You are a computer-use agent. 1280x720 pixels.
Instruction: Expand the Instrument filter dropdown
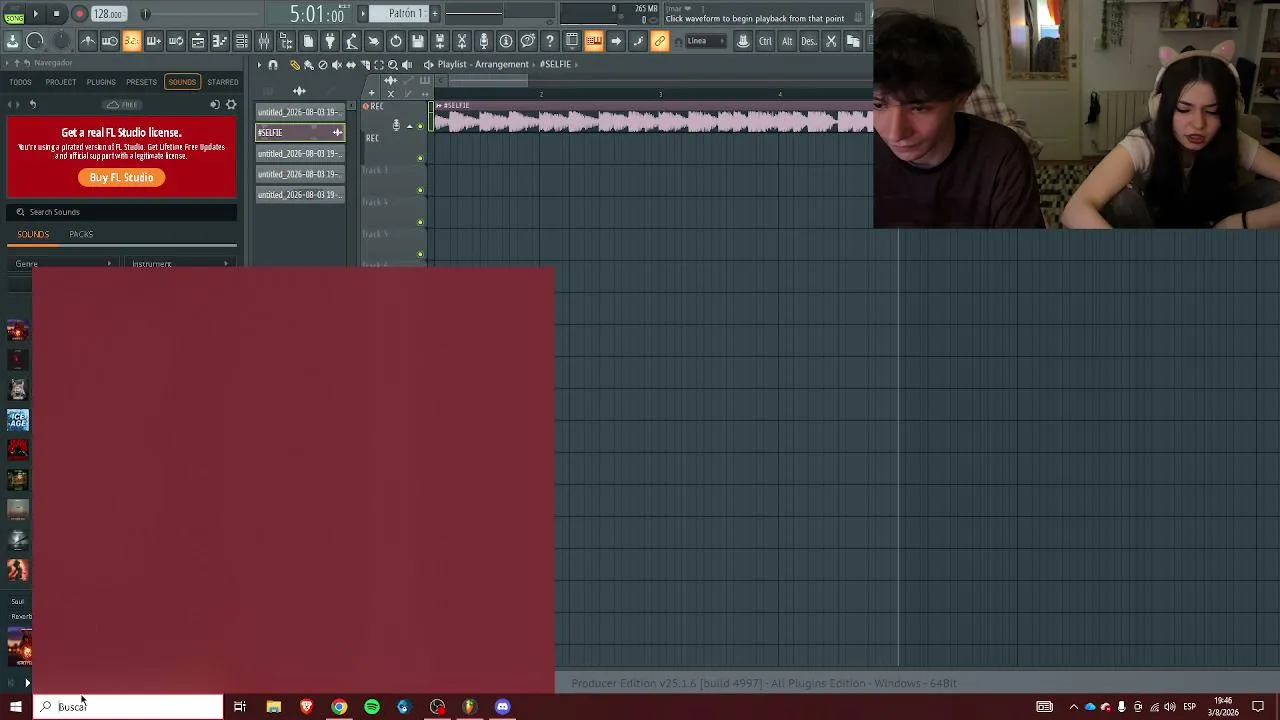point(180,264)
